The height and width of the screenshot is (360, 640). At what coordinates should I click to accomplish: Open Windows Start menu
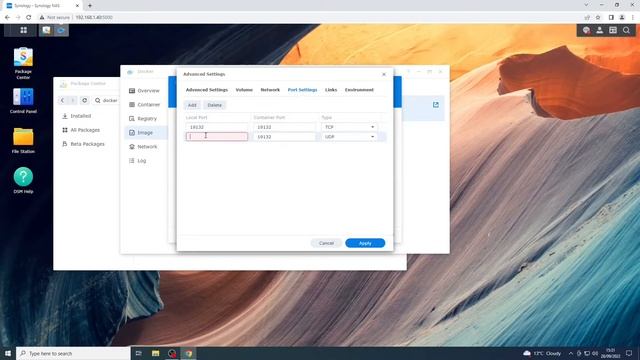[x=8, y=353]
